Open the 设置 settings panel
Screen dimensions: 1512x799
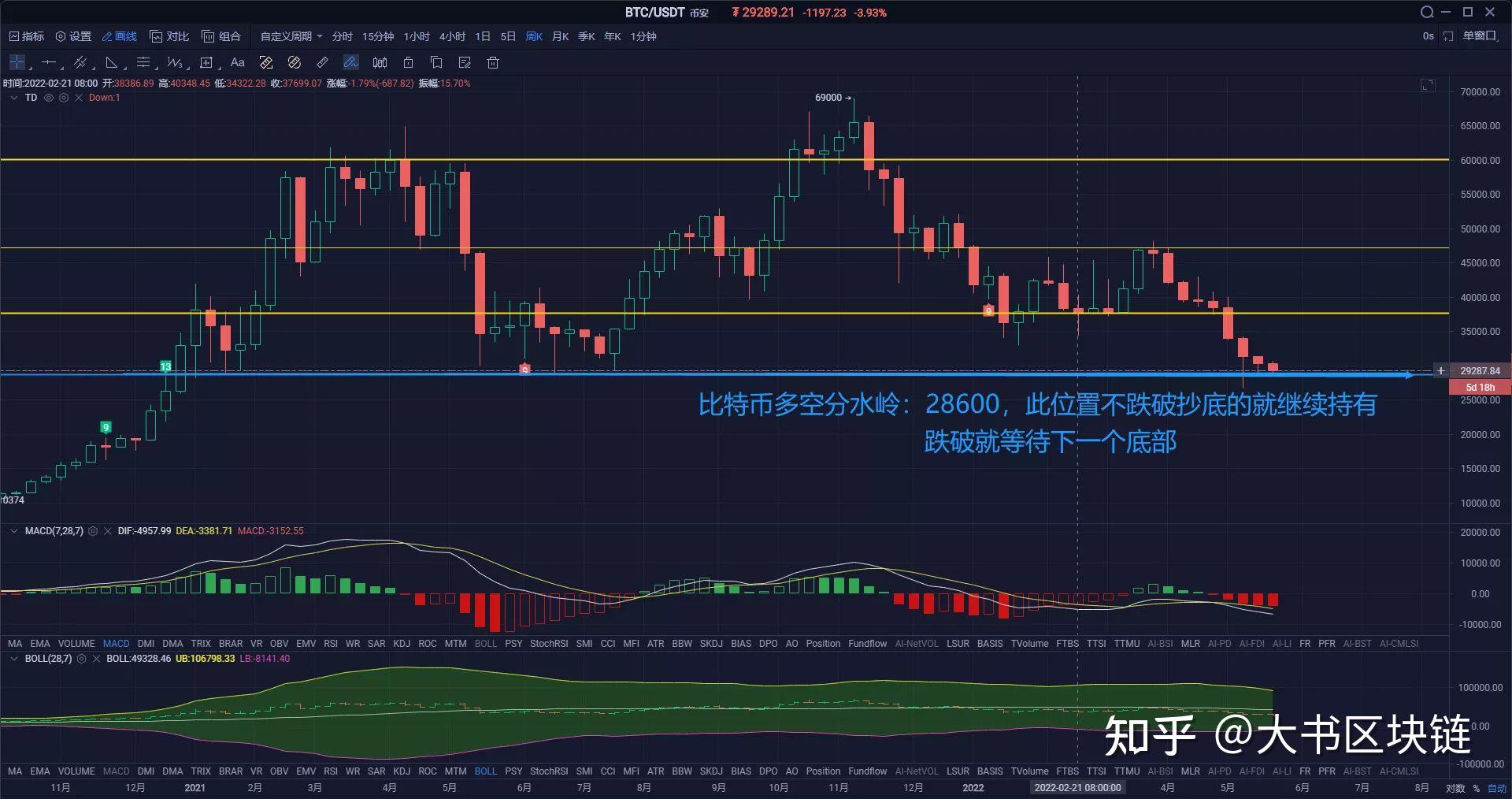tap(74, 36)
